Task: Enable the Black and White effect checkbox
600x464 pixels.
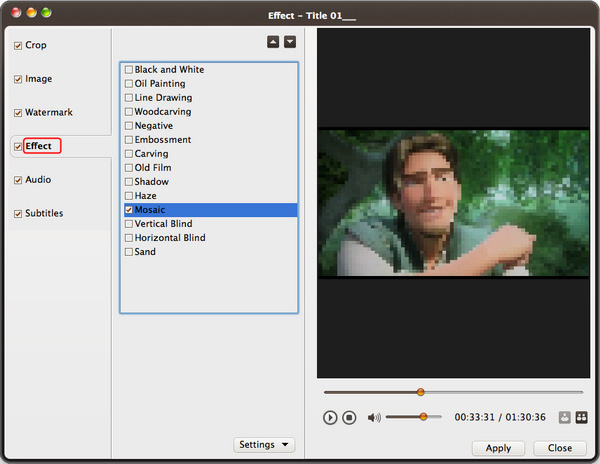Action: (x=129, y=70)
